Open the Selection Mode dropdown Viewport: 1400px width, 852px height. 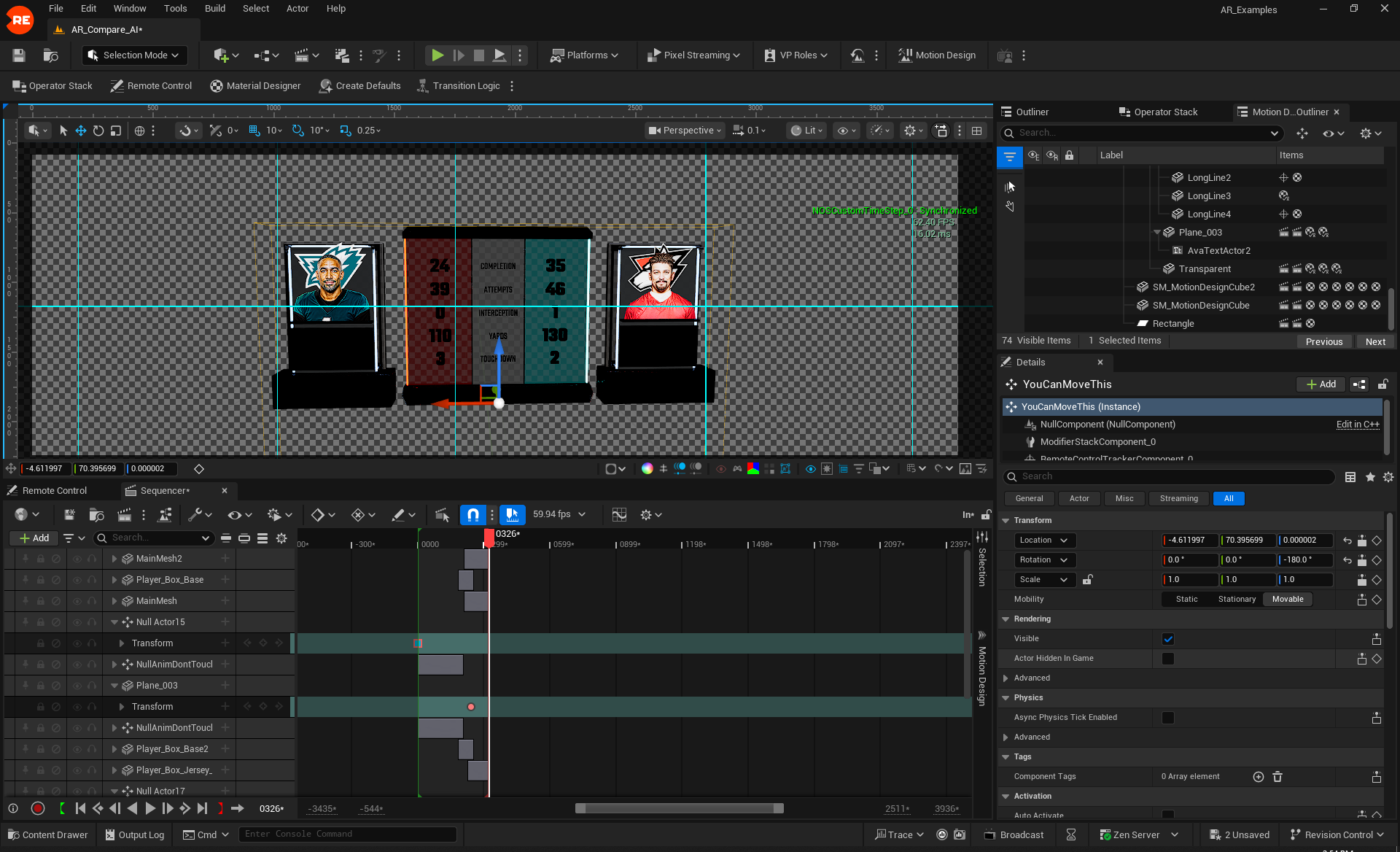(x=133, y=55)
